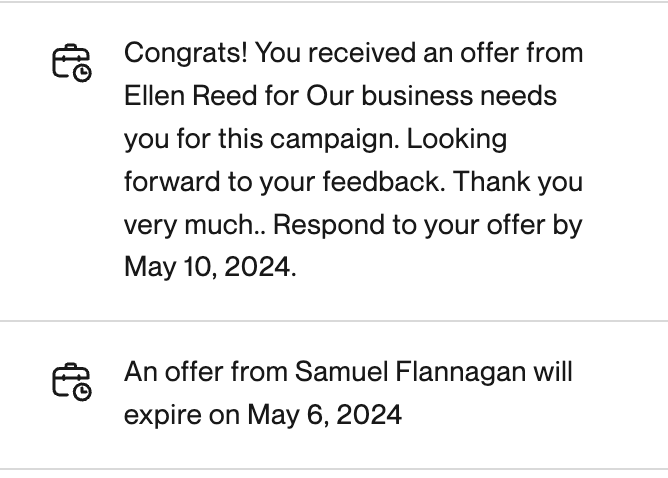Select the name Samuel Flannagan
Screen dimensions: 668x478
[410, 372]
